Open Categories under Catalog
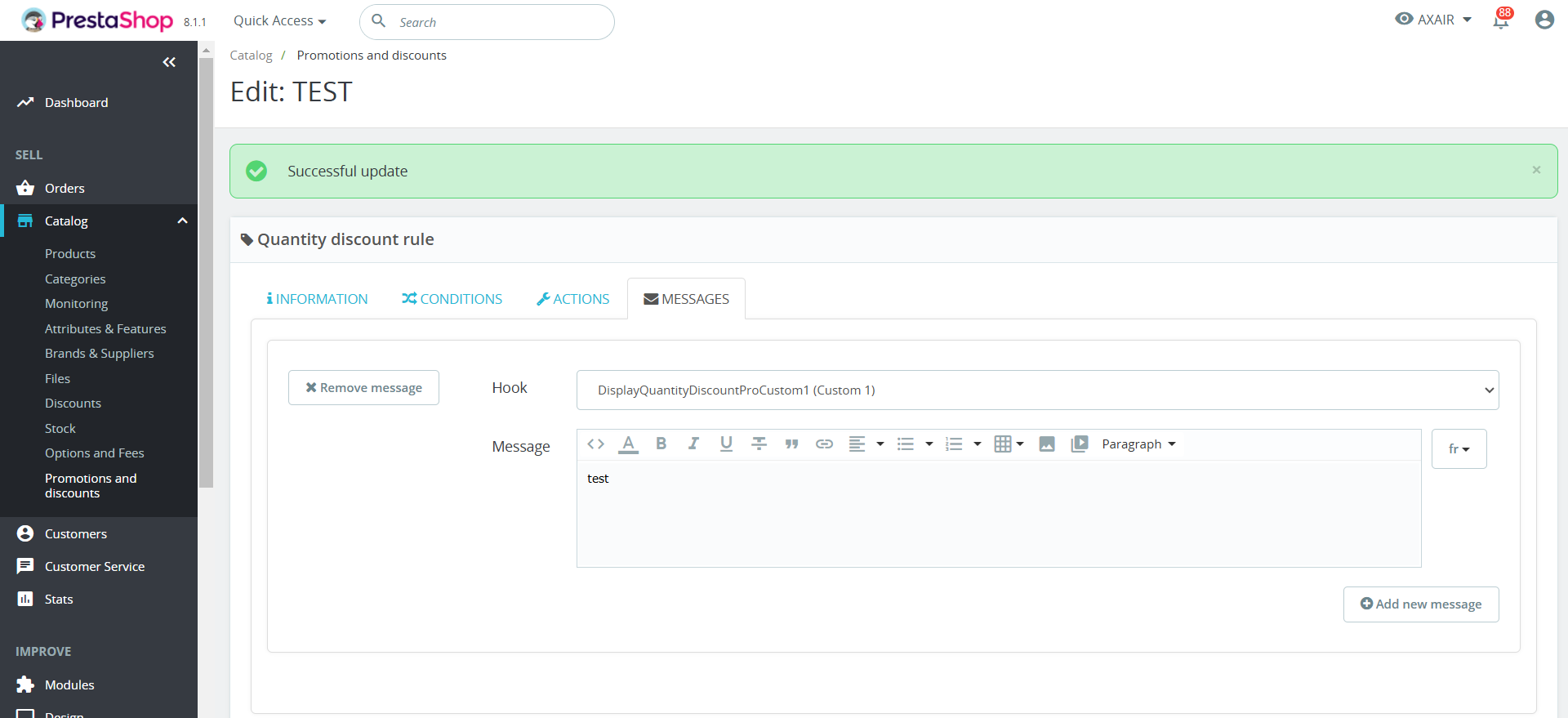 coord(75,279)
